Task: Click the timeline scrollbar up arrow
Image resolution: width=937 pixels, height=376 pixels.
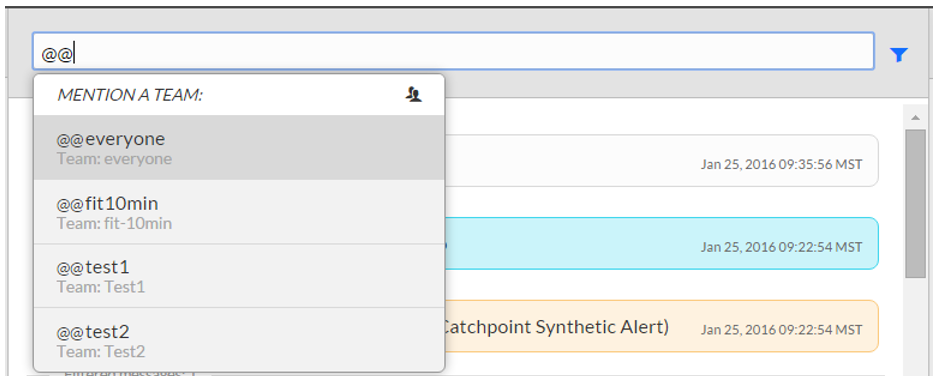Action: click(915, 117)
